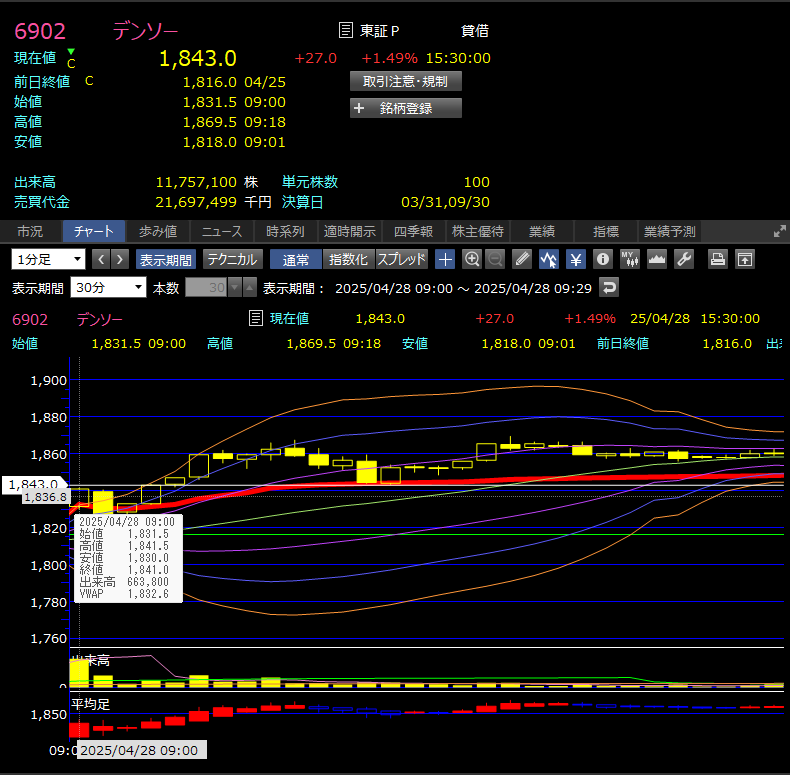
Task: Open the 1分足 timeframe dropdown
Action: click(x=48, y=259)
